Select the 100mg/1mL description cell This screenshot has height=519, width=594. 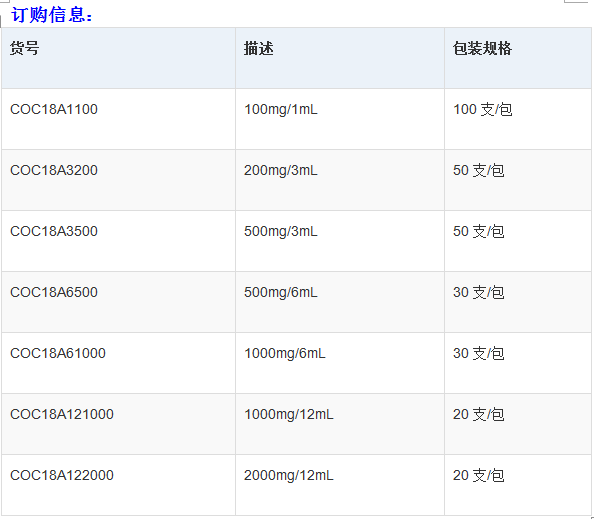click(340, 119)
